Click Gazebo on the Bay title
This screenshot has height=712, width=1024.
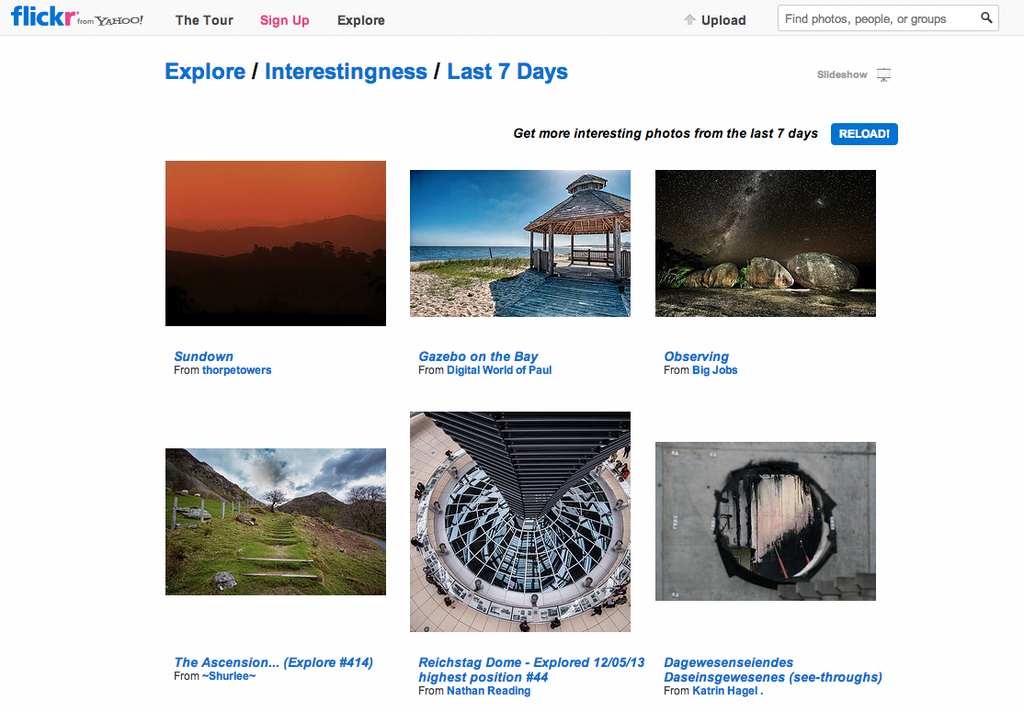click(478, 357)
